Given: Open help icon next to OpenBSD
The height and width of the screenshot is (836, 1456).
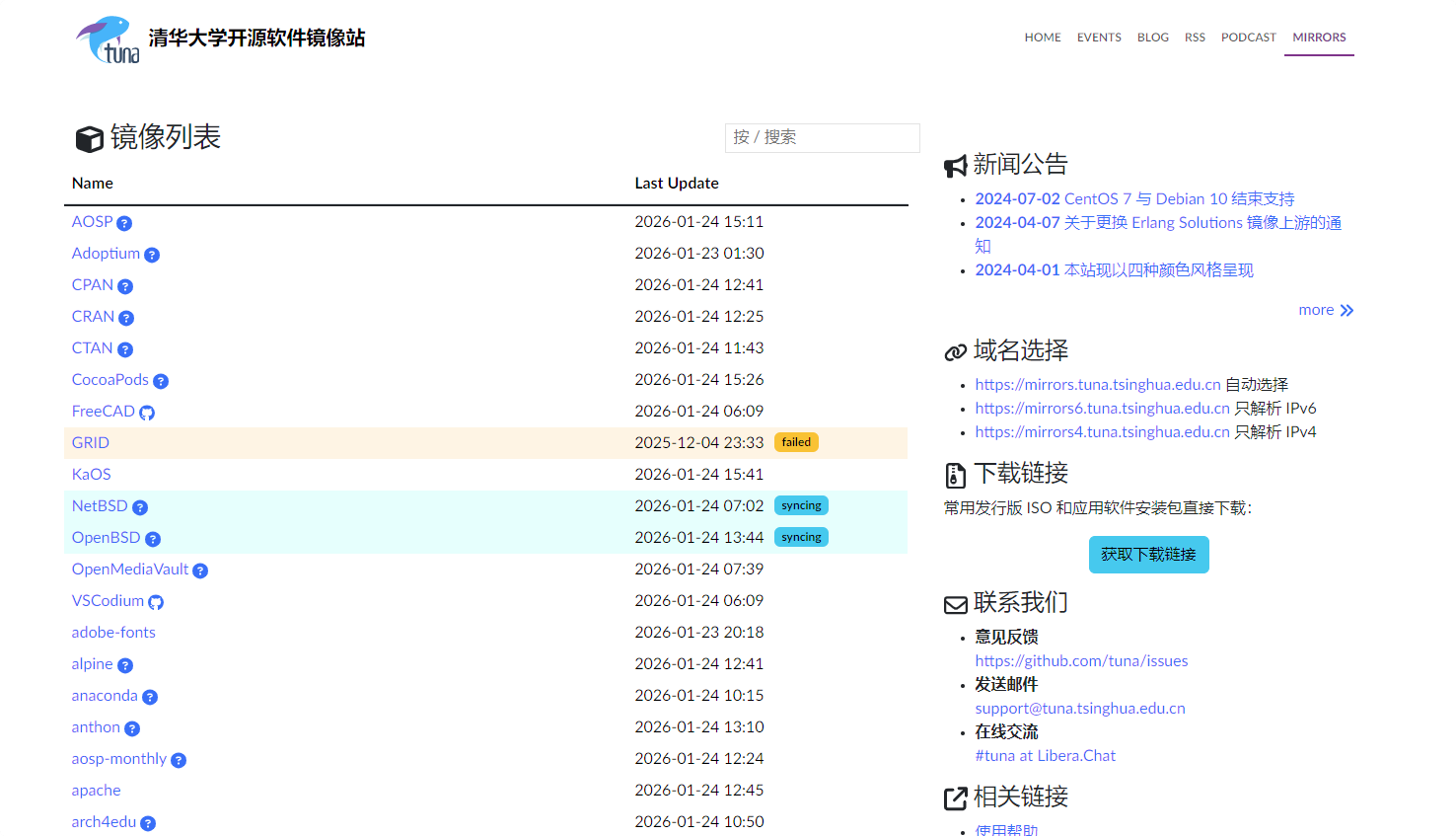Looking at the screenshot, I should pyautogui.click(x=153, y=539).
